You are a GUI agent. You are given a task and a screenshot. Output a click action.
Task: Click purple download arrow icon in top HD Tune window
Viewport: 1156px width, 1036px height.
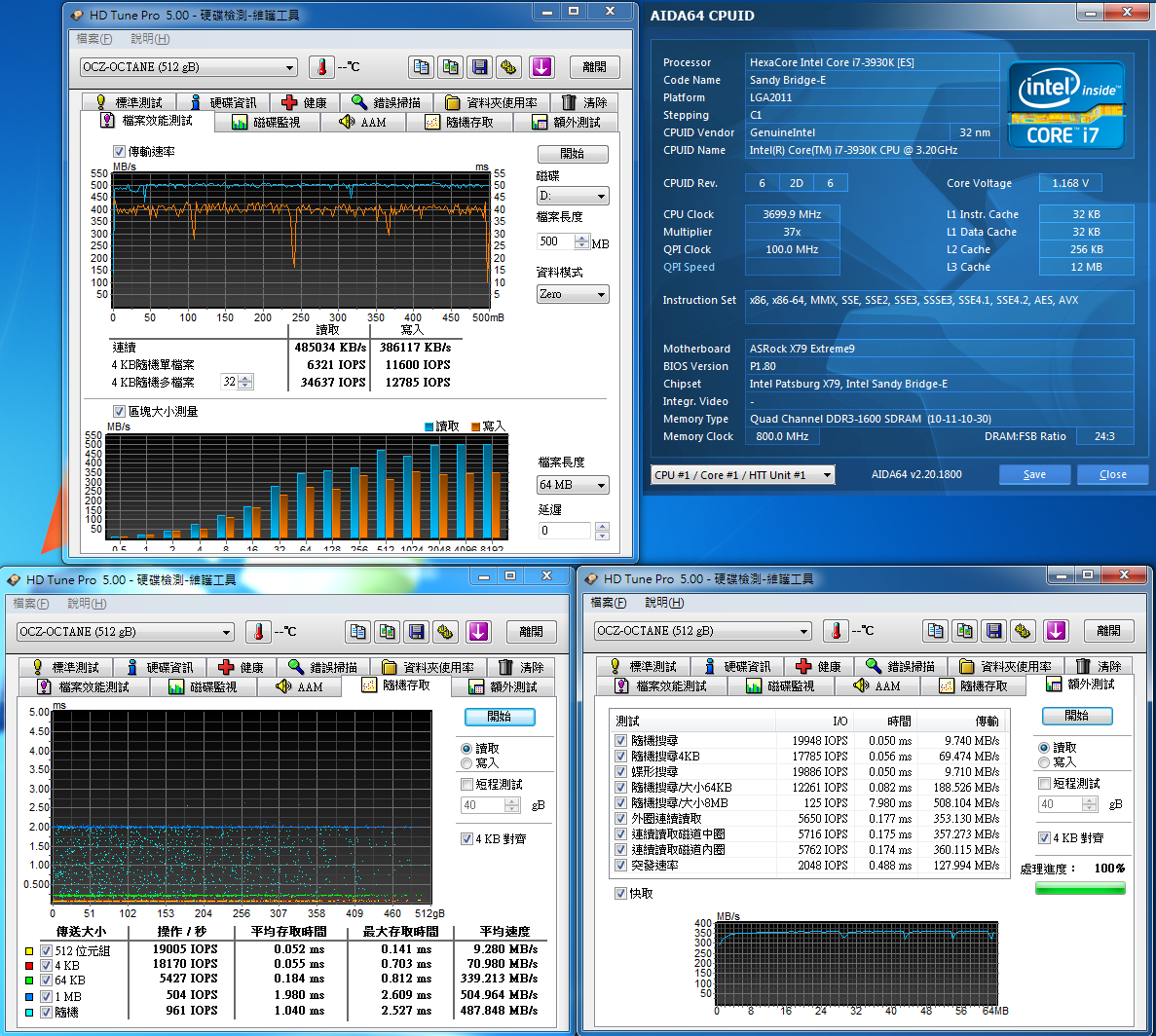click(x=541, y=67)
